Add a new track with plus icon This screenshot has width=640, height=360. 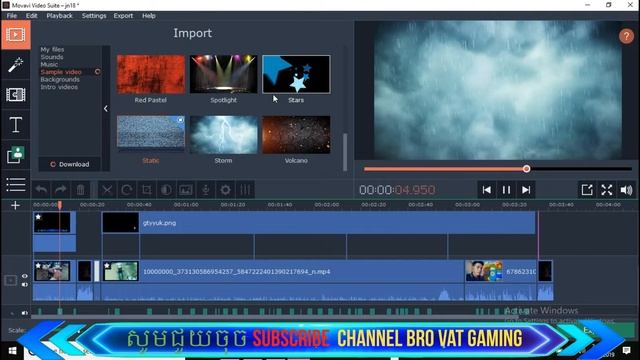click(x=16, y=205)
